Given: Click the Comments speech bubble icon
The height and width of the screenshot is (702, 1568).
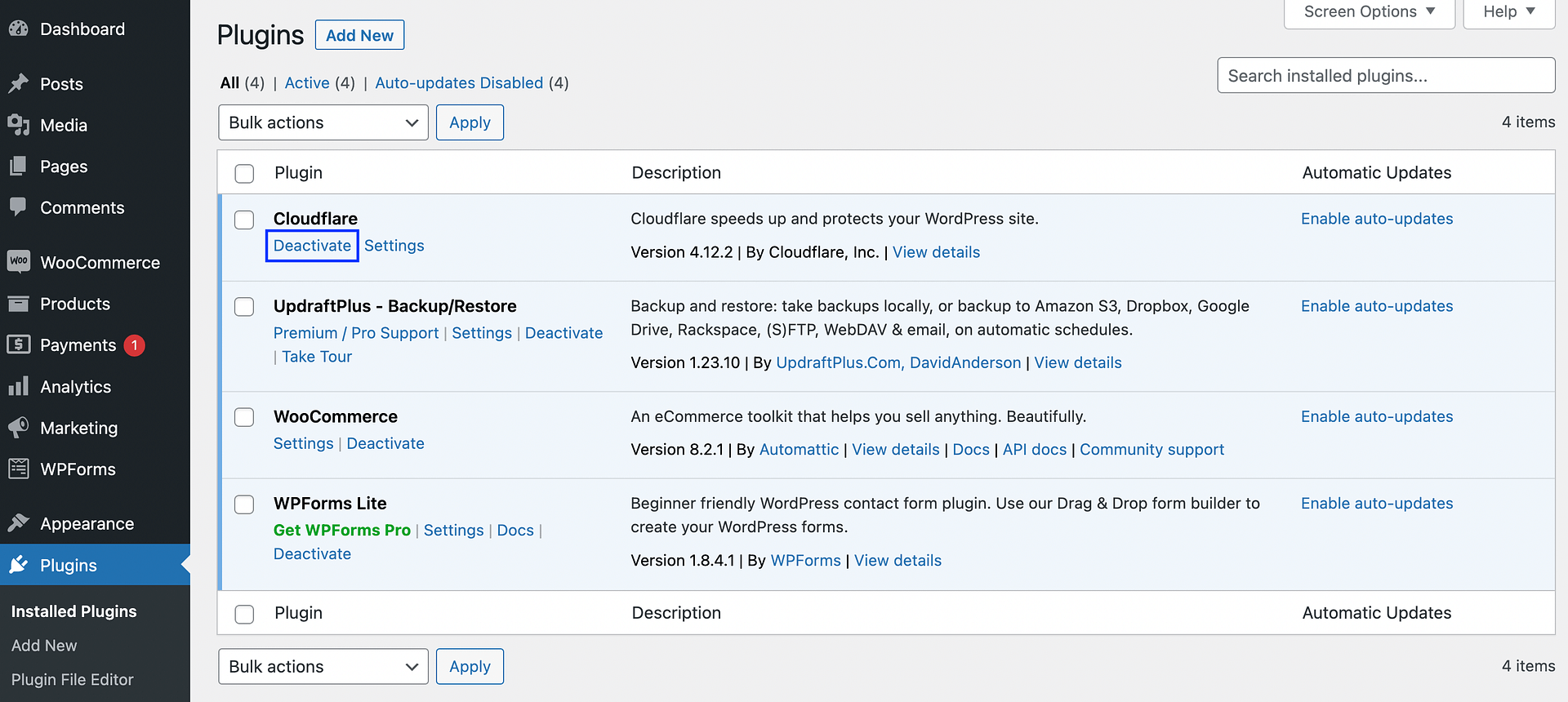Looking at the screenshot, I should 18,207.
